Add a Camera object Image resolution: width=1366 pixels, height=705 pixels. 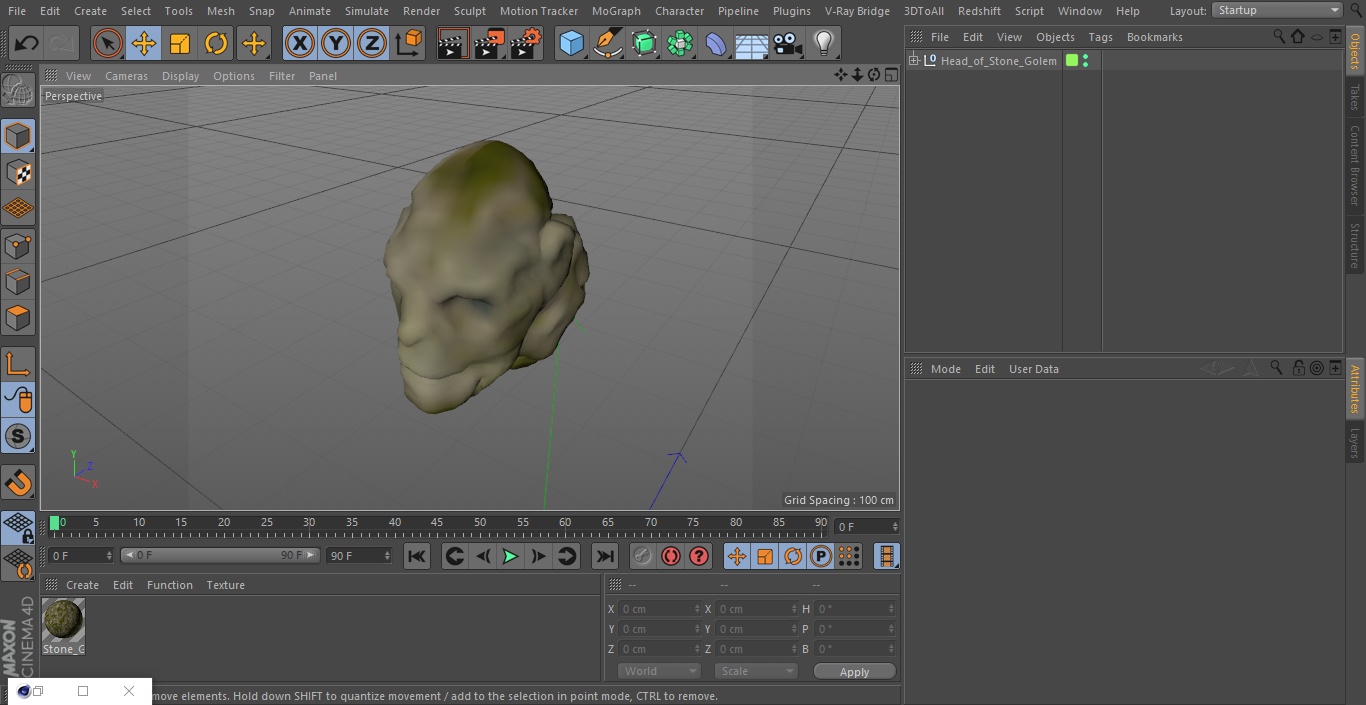click(788, 43)
